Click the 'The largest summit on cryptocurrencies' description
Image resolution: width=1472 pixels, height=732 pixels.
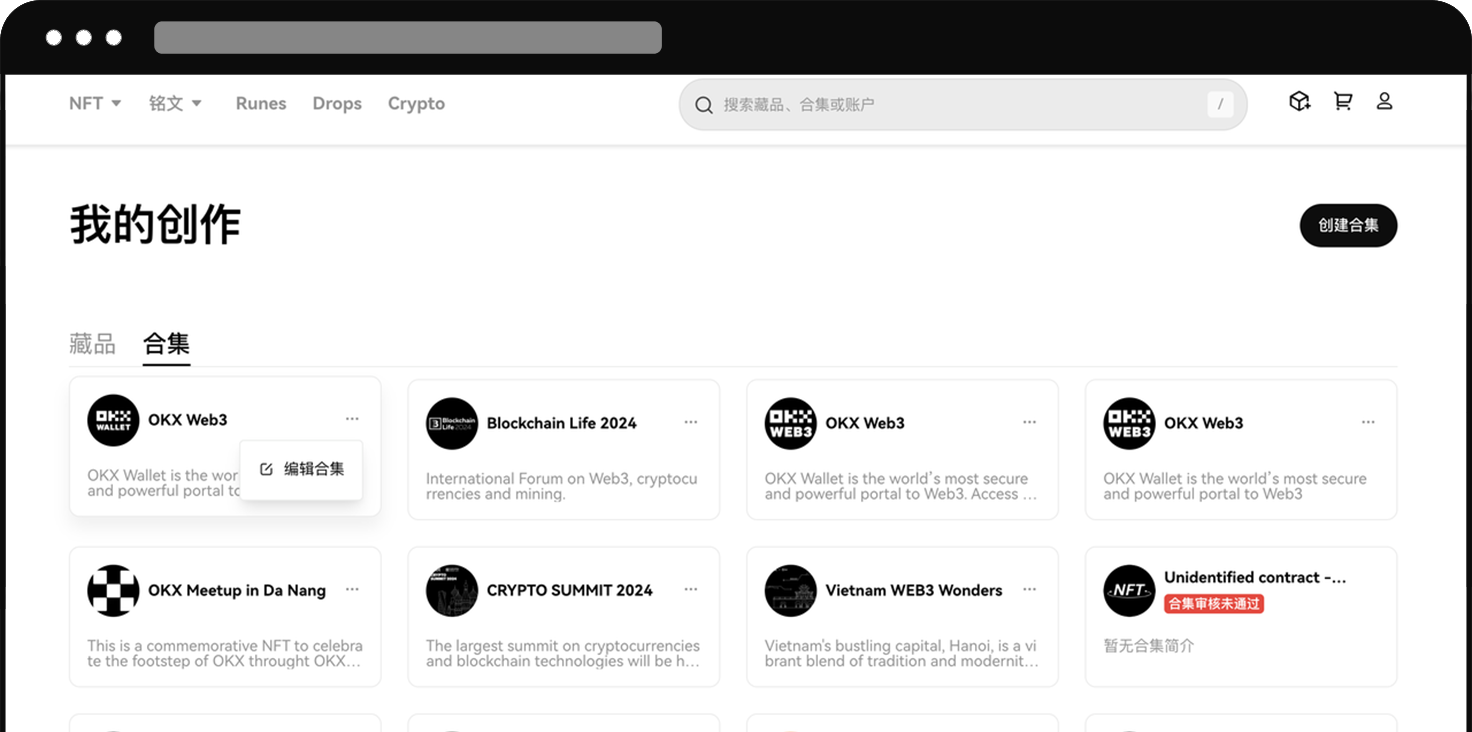click(x=563, y=653)
